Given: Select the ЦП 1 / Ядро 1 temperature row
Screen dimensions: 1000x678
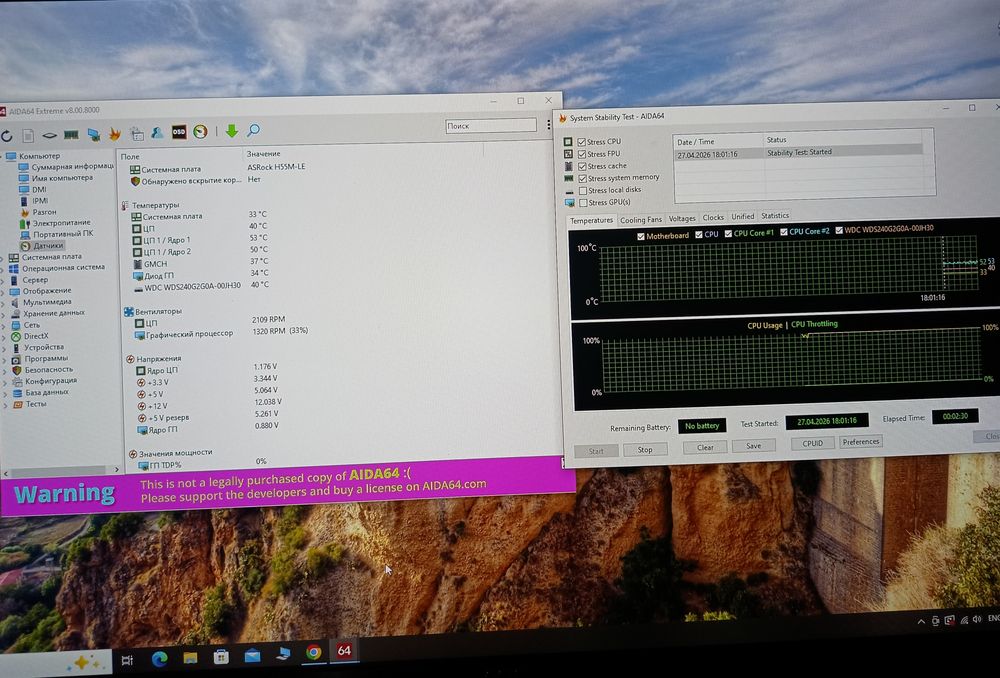Looking at the screenshot, I should click(x=199, y=240).
